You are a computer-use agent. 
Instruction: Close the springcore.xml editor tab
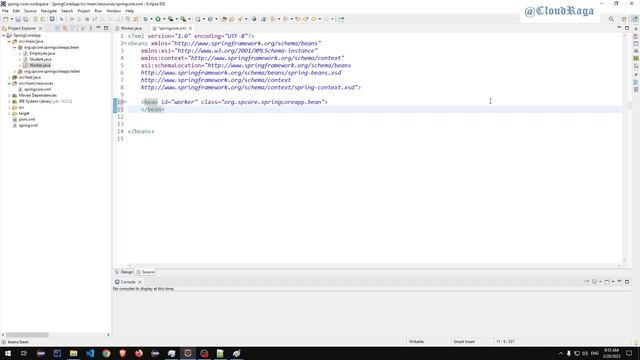(x=191, y=28)
